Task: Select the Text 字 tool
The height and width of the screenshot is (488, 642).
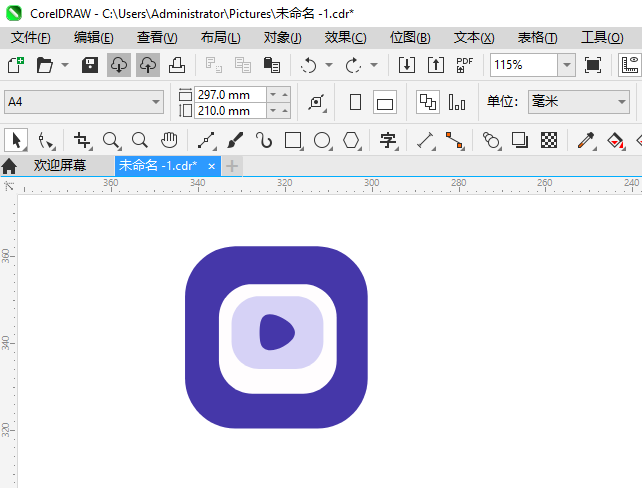Action: pyautogui.click(x=388, y=140)
